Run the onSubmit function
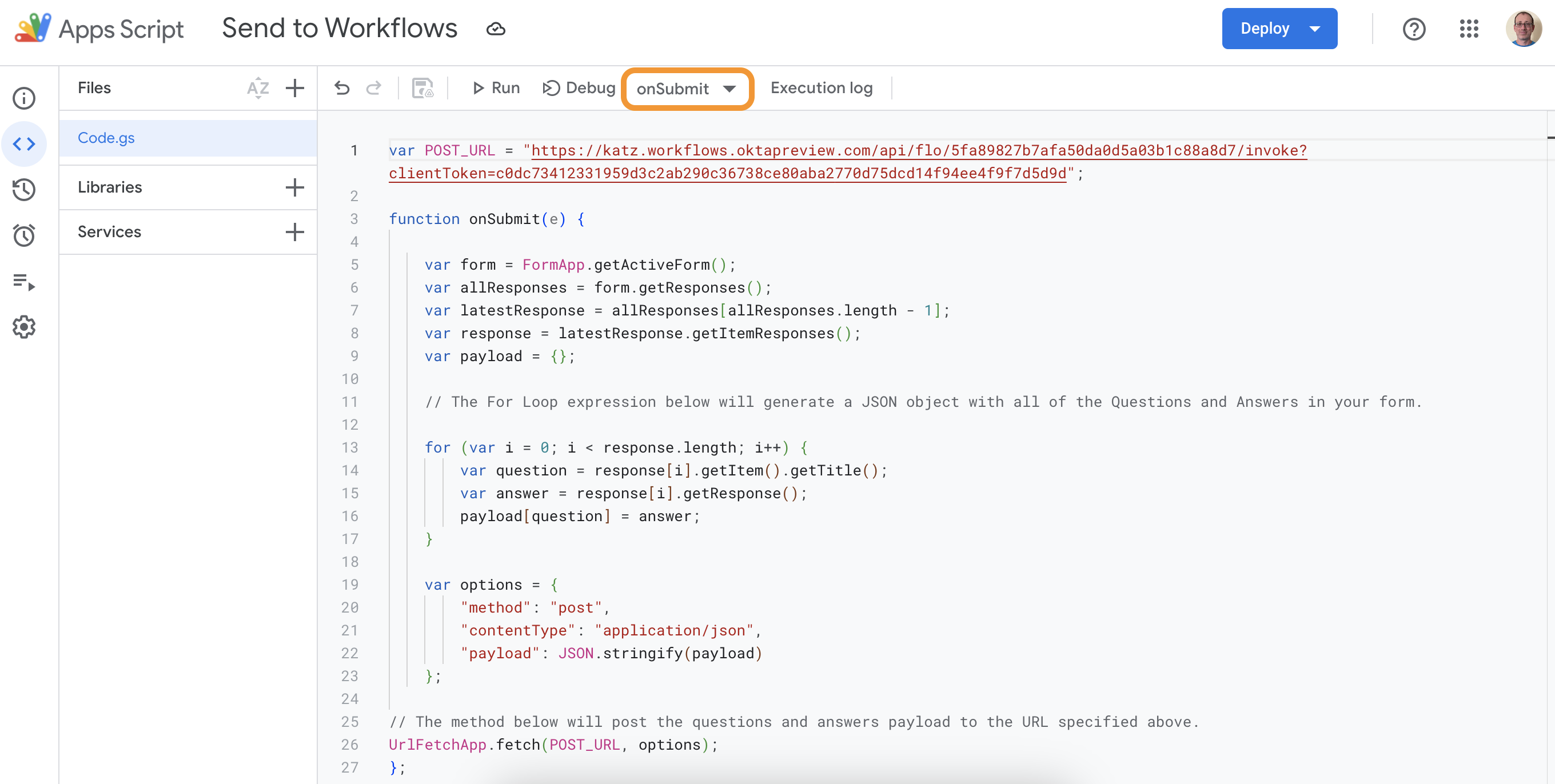The width and height of the screenshot is (1555, 784). [495, 88]
